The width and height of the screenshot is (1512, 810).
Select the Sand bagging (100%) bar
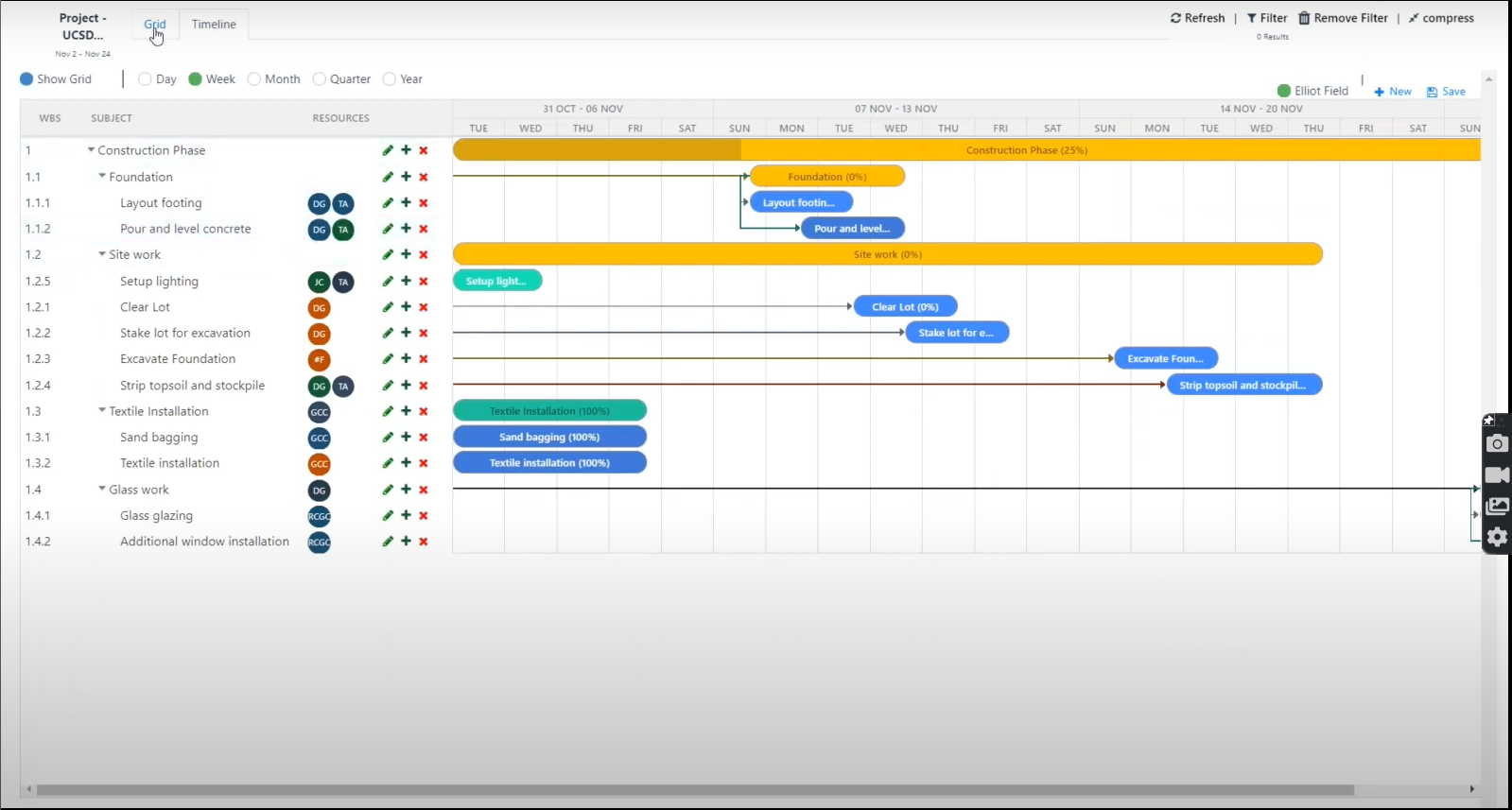pos(550,437)
